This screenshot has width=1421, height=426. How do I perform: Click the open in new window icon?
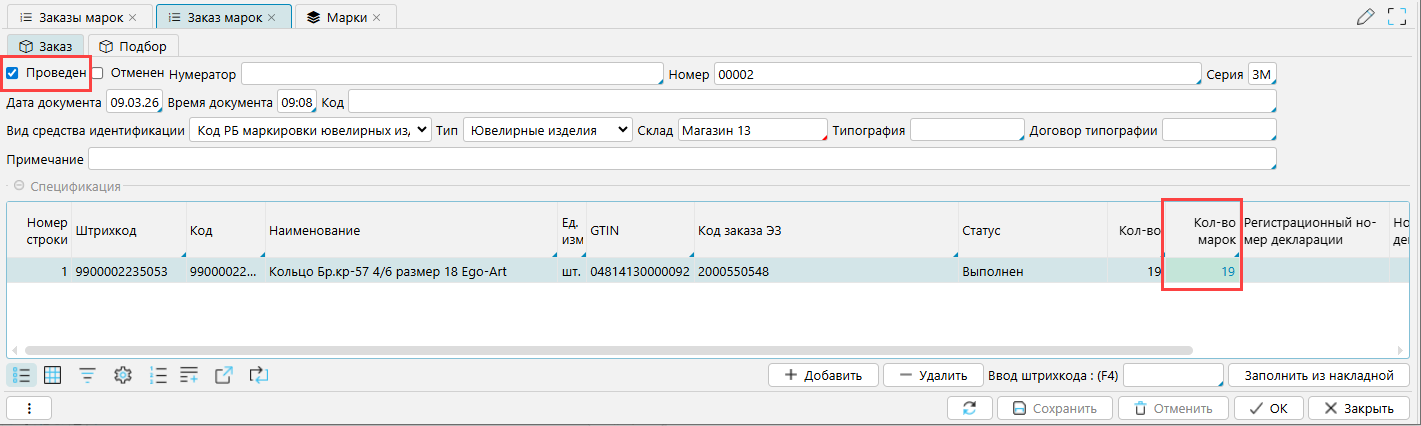pyautogui.click(x=224, y=375)
